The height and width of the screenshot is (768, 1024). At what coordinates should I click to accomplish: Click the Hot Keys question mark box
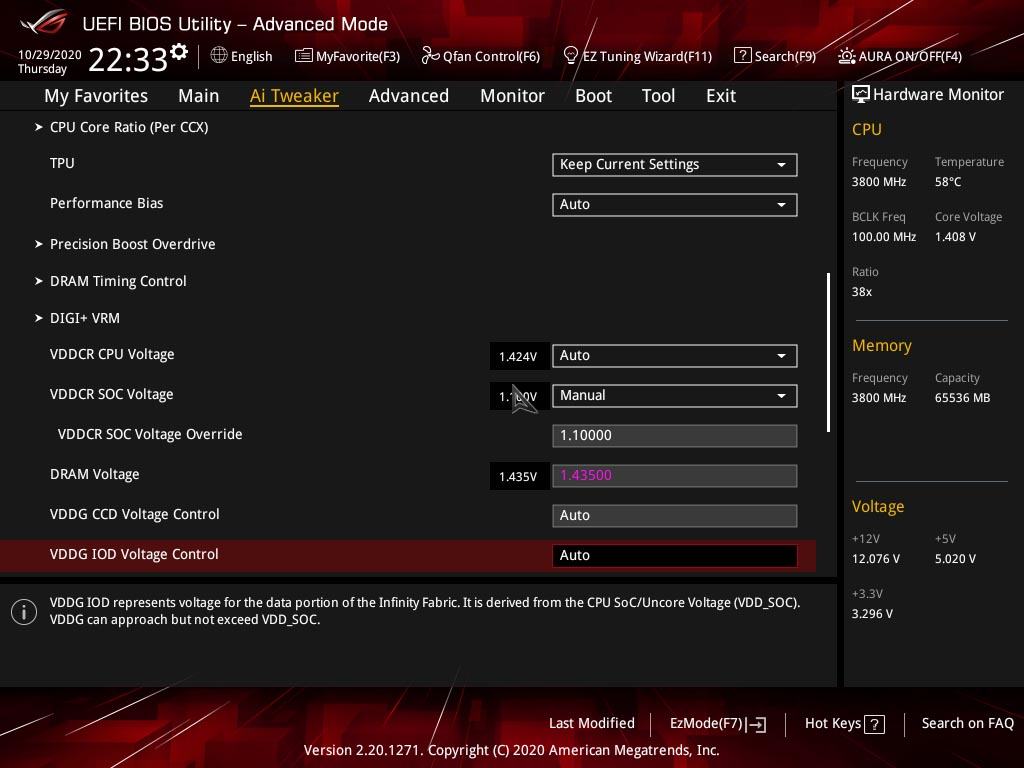click(874, 724)
